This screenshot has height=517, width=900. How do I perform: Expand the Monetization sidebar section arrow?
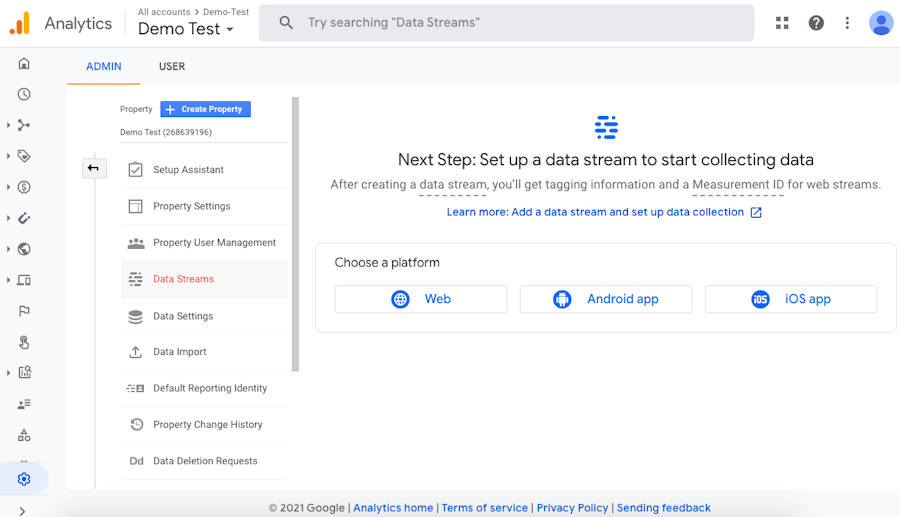8,187
